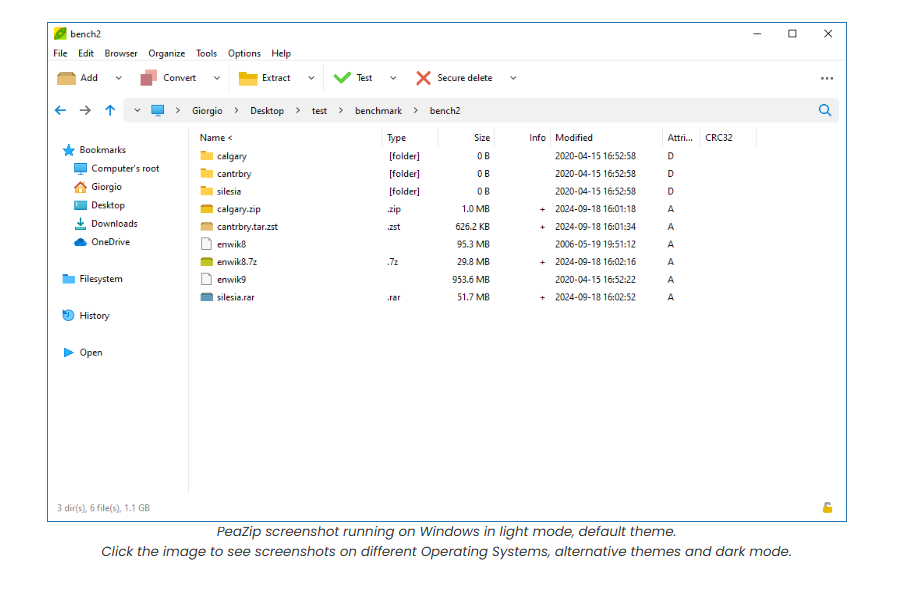Click the PeaZip app icon in title bar
Screen dimensions: 898x590
(x=60, y=34)
